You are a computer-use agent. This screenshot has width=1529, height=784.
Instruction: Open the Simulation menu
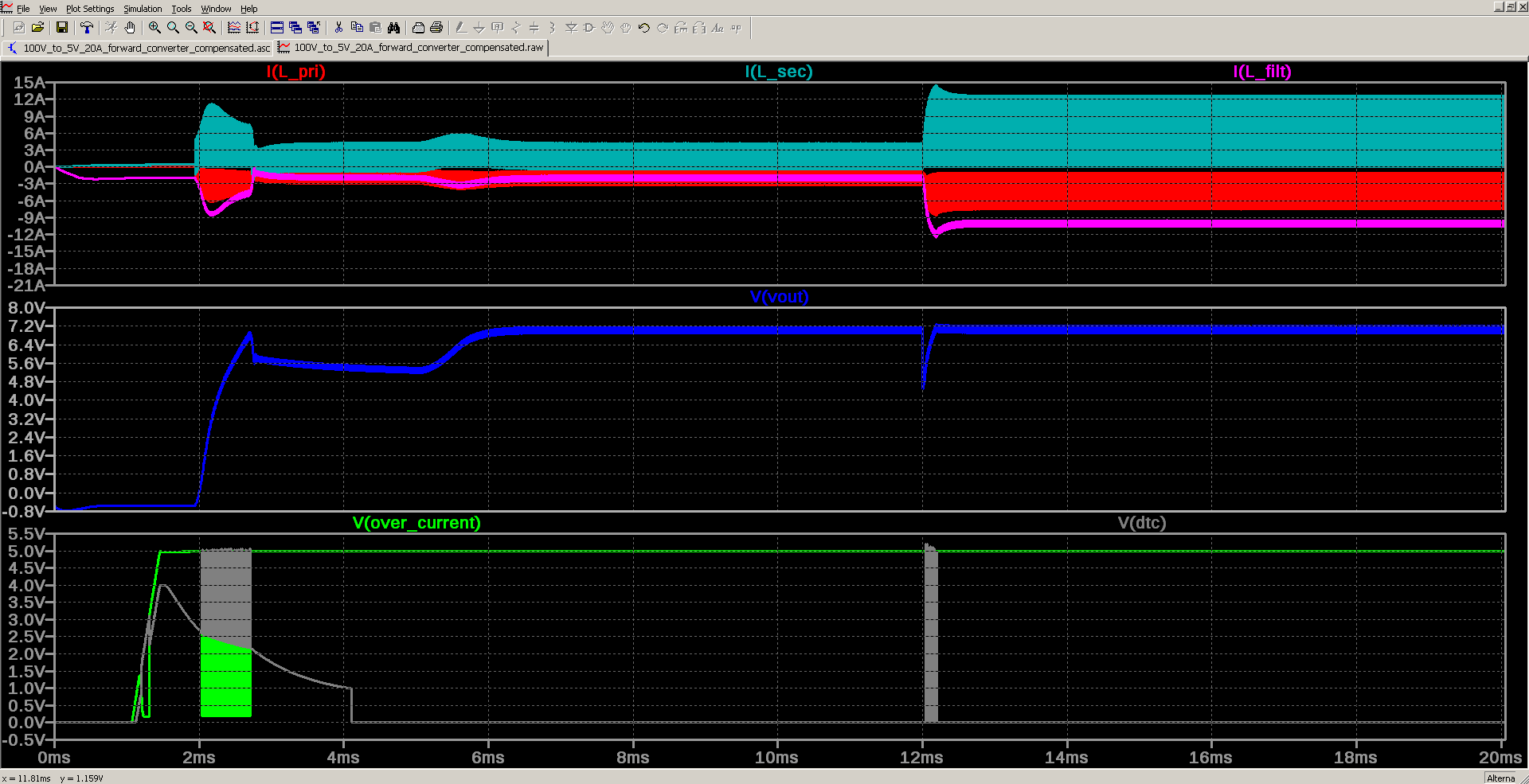click(143, 9)
